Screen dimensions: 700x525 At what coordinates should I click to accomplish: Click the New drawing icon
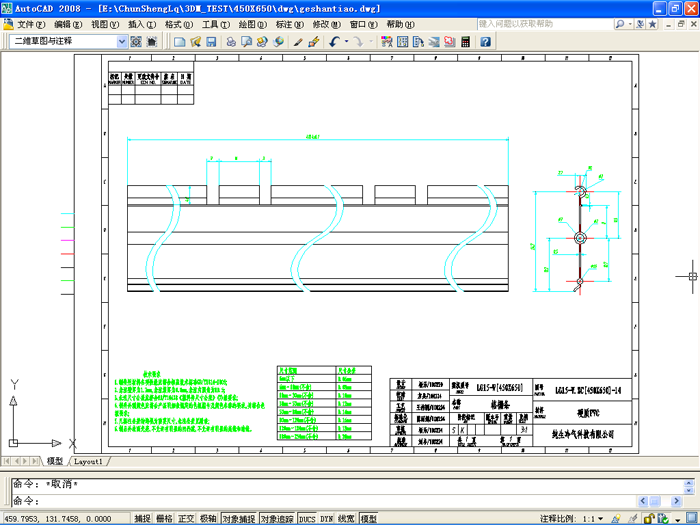pos(179,42)
